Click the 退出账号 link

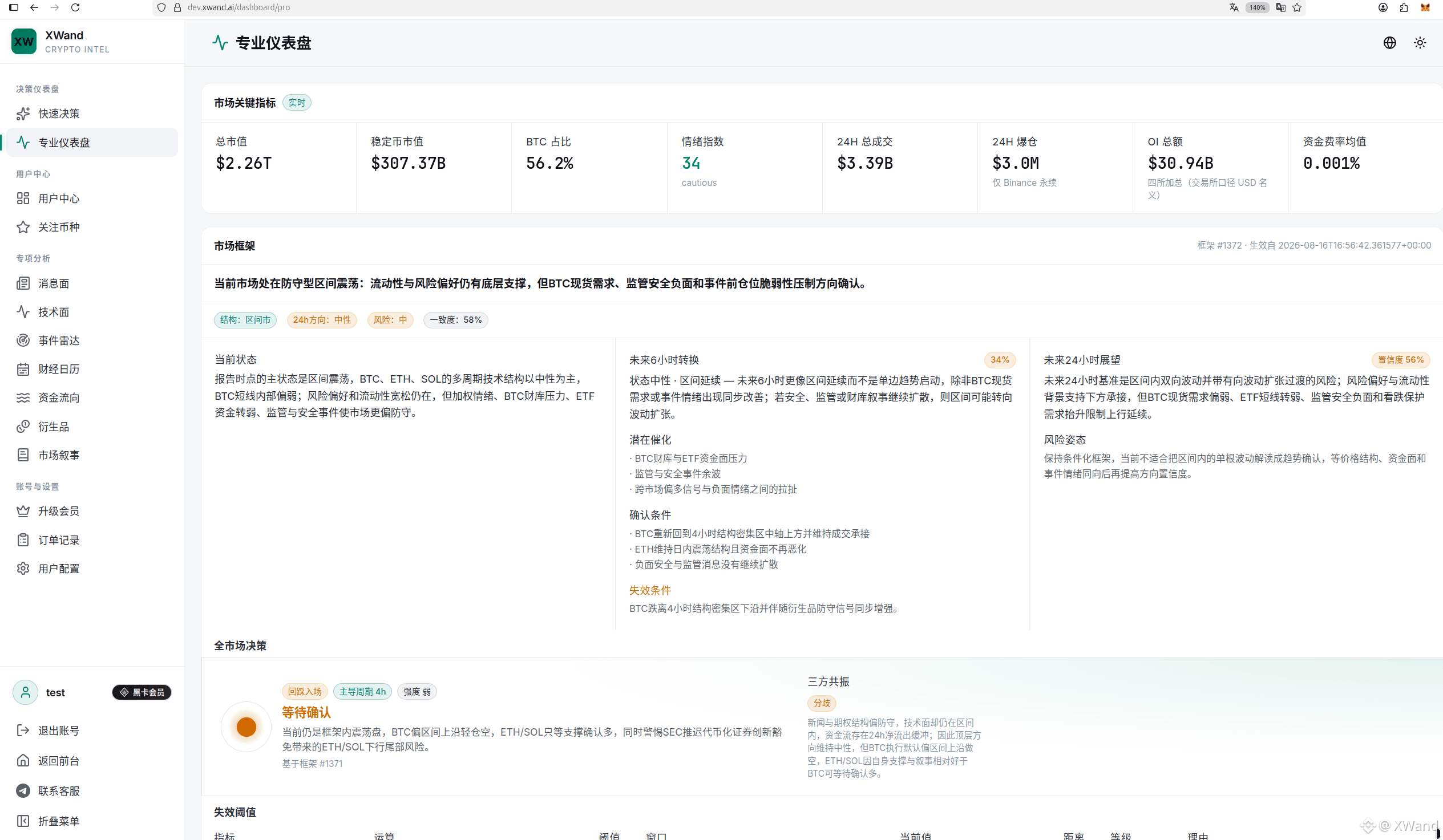coord(92,731)
